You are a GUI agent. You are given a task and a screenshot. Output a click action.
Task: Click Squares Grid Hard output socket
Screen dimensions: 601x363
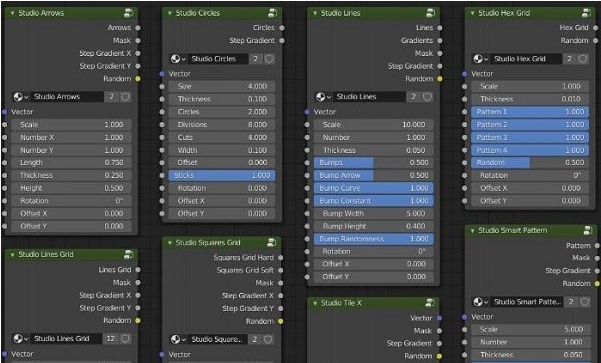tap(281, 258)
